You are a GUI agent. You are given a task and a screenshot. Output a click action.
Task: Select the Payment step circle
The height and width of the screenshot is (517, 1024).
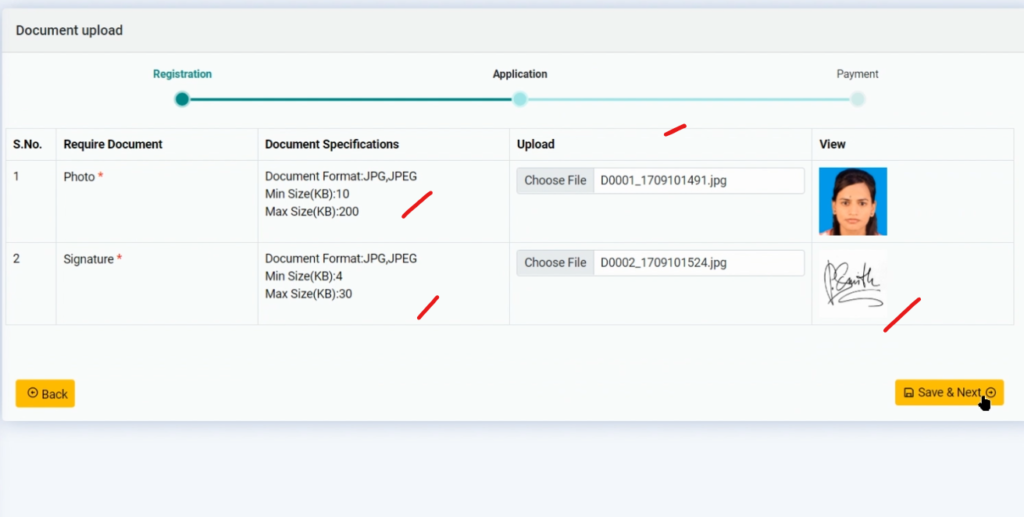[858, 99]
